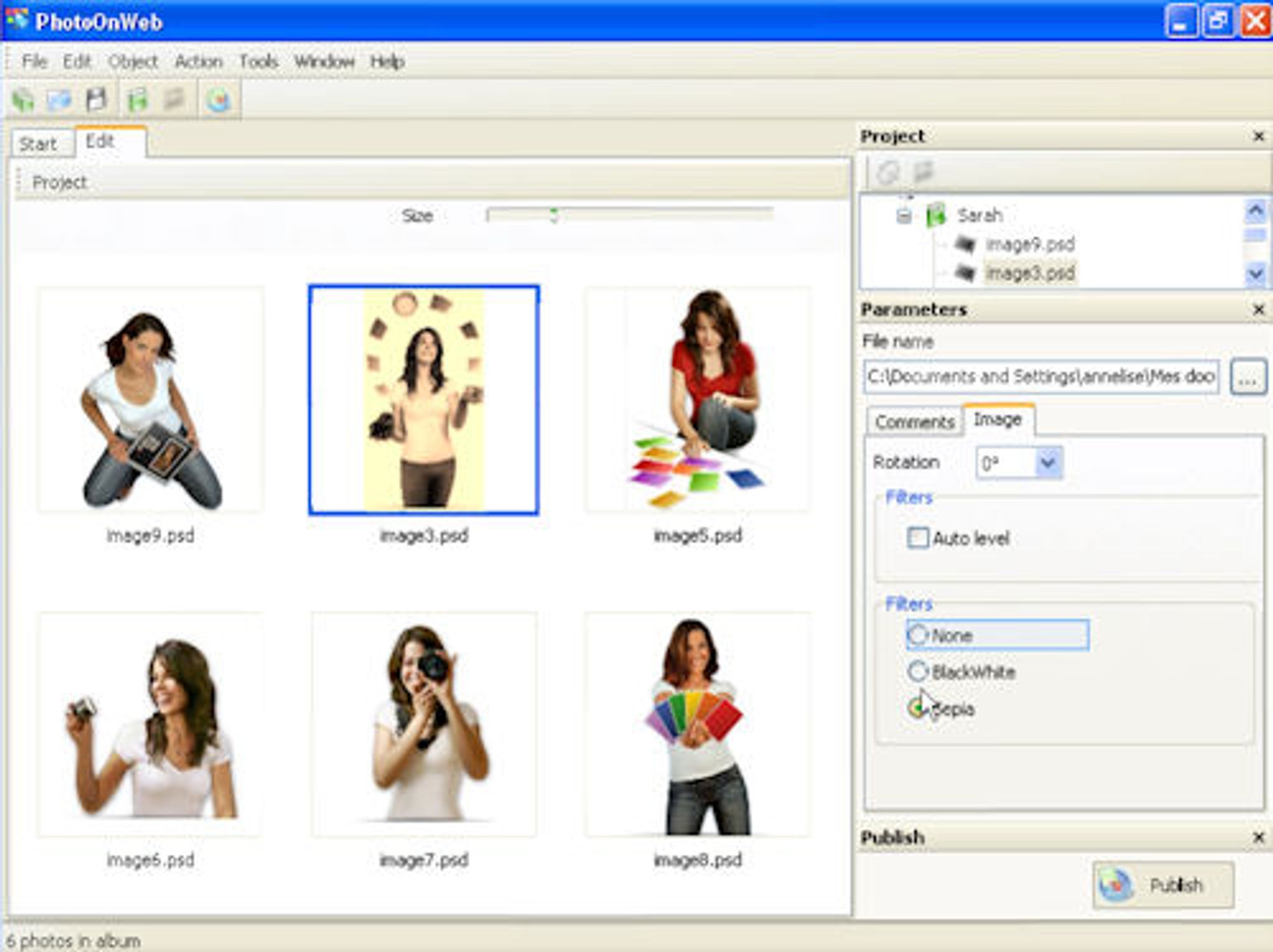This screenshot has width=1273, height=952.
Task: Open the Rotation dropdown
Action: 1048,463
